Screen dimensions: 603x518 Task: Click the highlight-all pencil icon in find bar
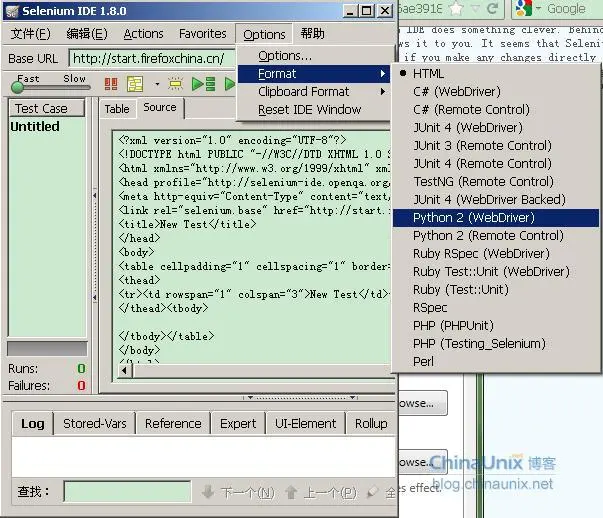point(373,491)
